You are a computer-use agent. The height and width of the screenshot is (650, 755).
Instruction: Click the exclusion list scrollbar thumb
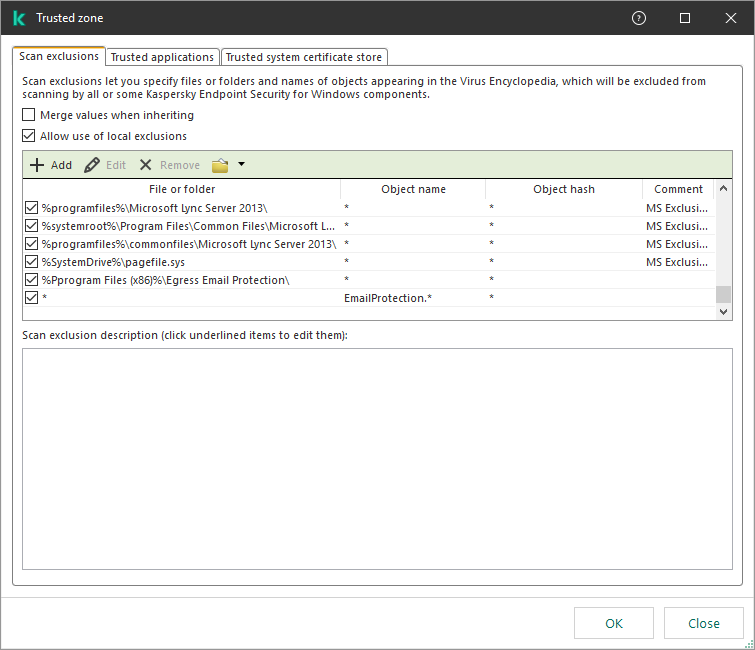723,294
